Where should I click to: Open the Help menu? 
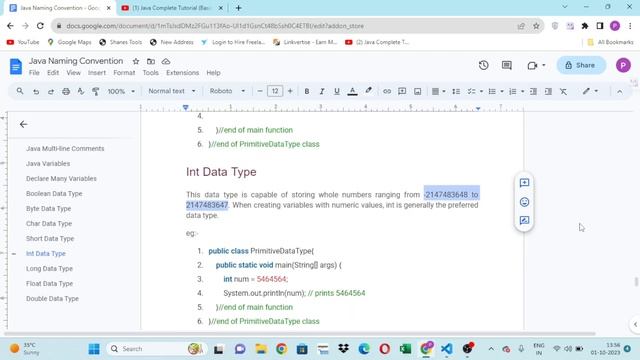213,73
